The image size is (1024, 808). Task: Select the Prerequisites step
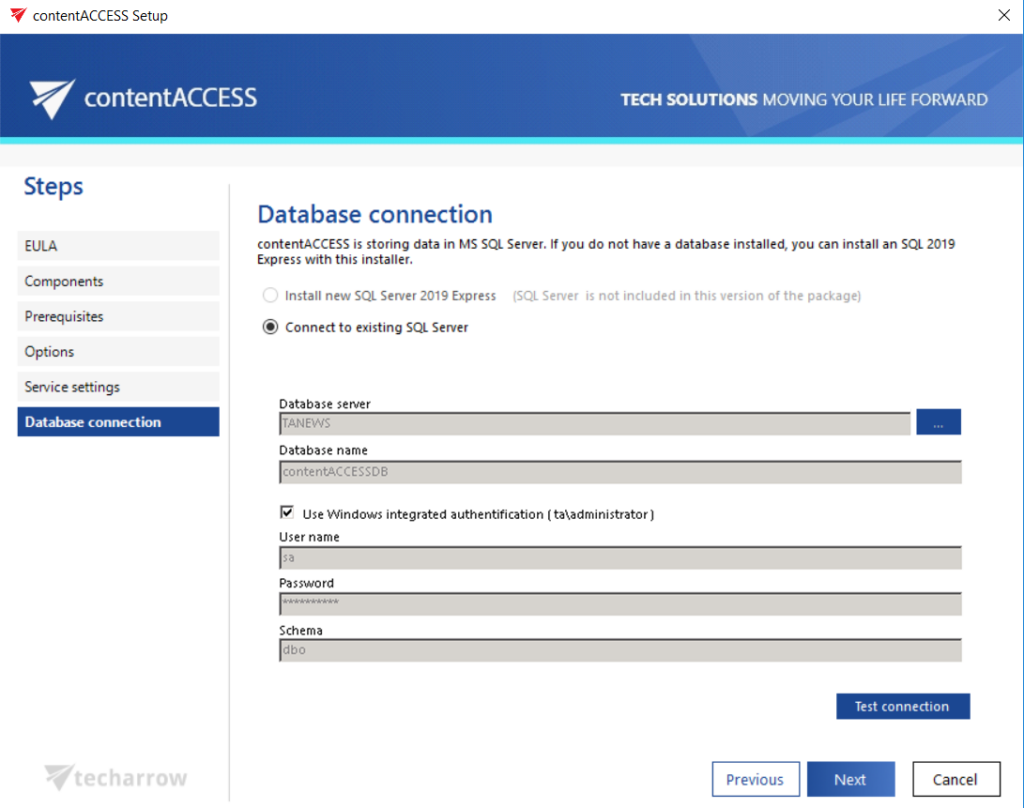tap(118, 316)
